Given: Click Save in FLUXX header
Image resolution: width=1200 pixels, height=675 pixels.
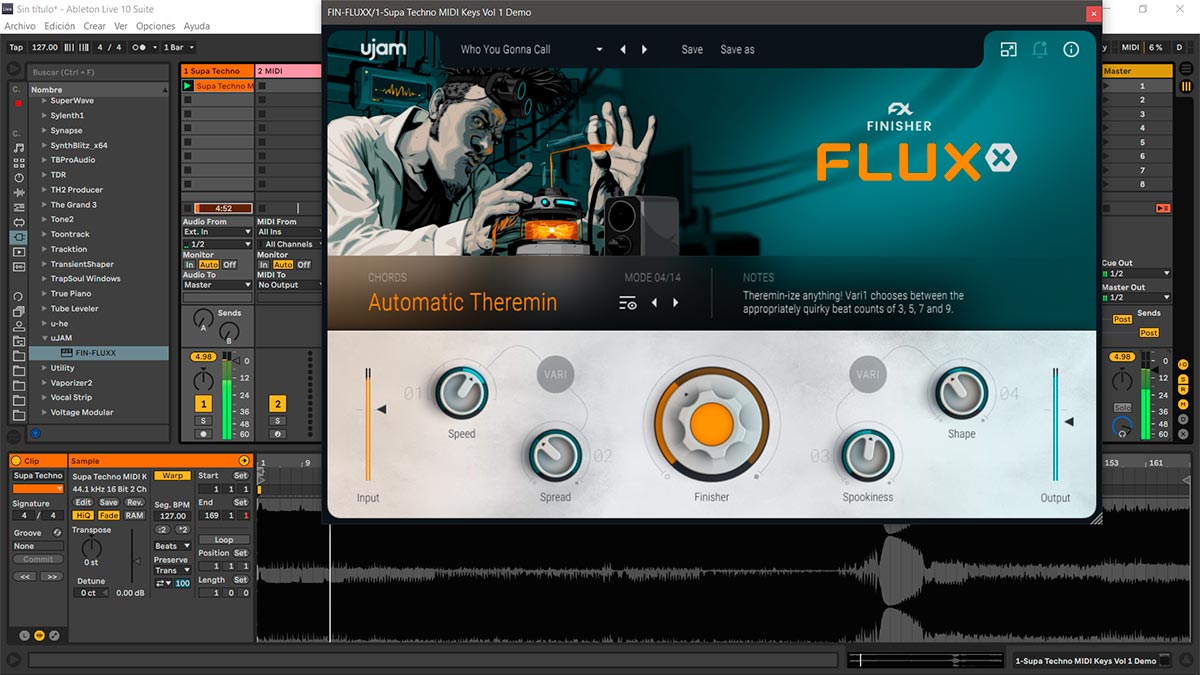Looking at the screenshot, I should click(x=692, y=49).
